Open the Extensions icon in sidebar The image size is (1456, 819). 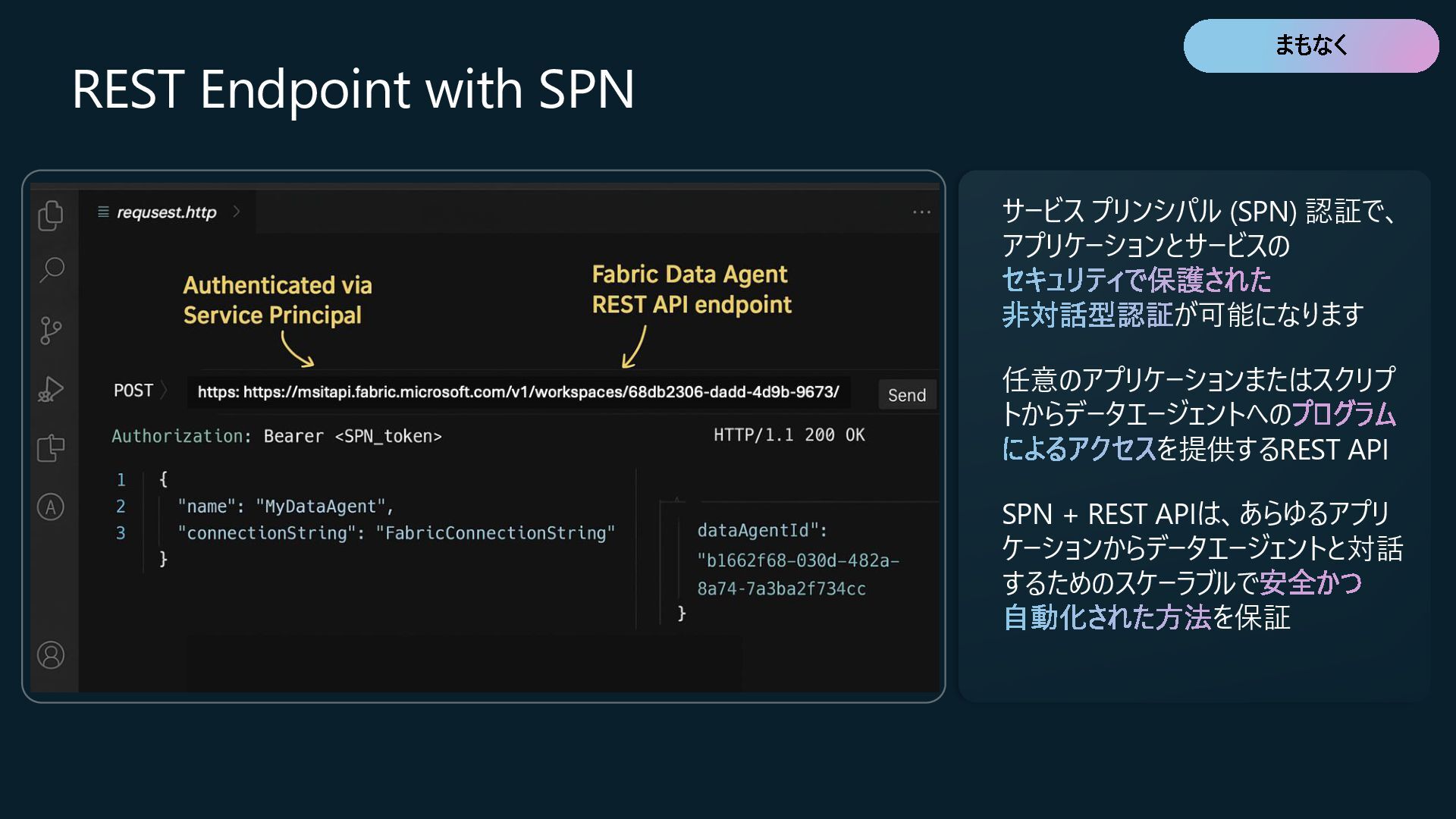click(51, 447)
